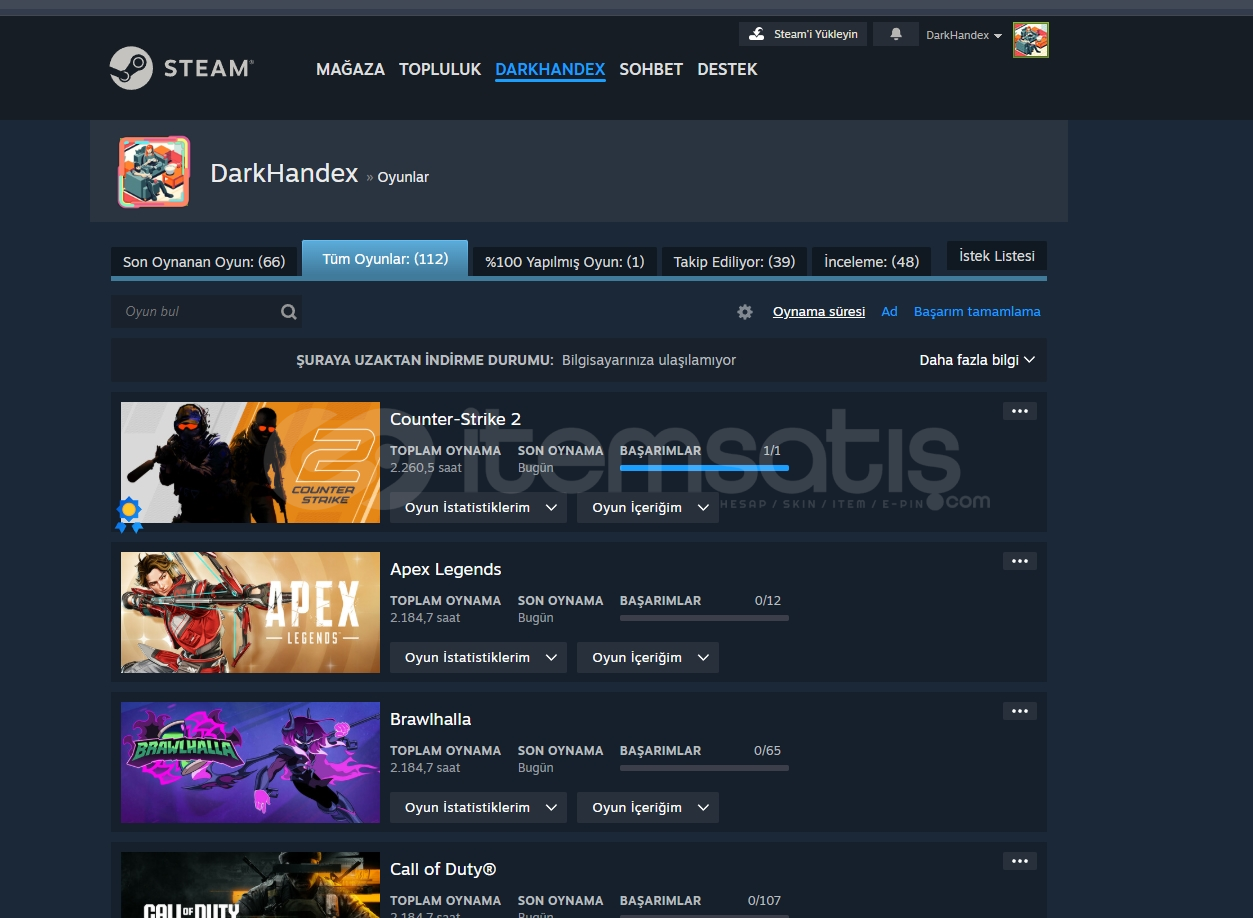The image size is (1253, 918).
Task: Open the games list settings gear
Action: 745,312
